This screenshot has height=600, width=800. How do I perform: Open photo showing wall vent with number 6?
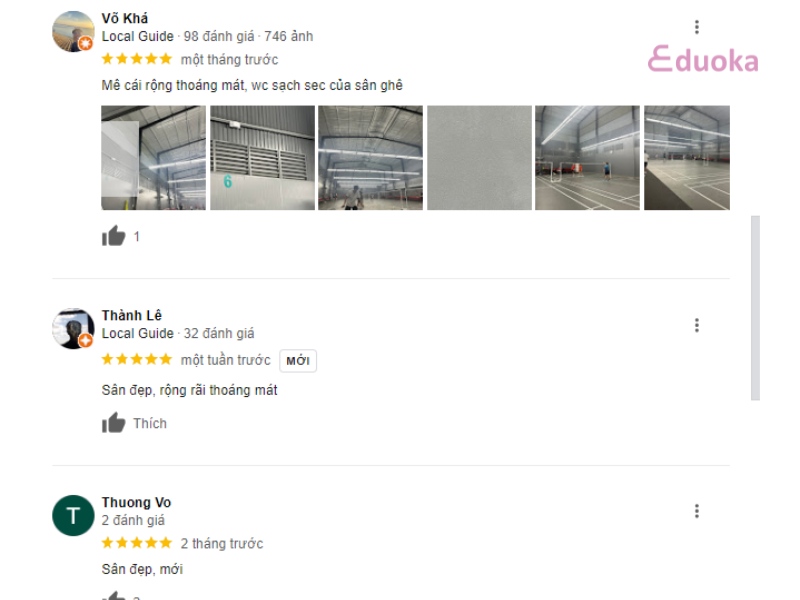(x=262, y=158)
